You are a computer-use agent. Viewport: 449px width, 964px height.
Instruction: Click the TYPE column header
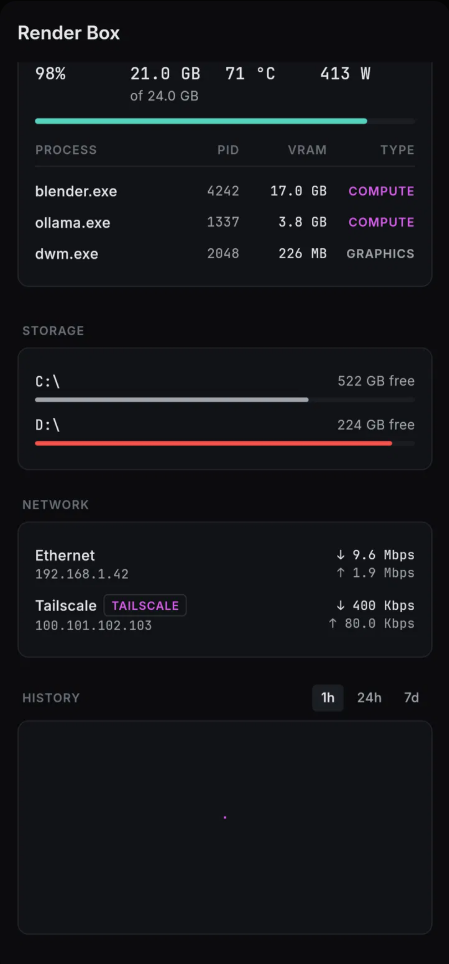[397, 150]
